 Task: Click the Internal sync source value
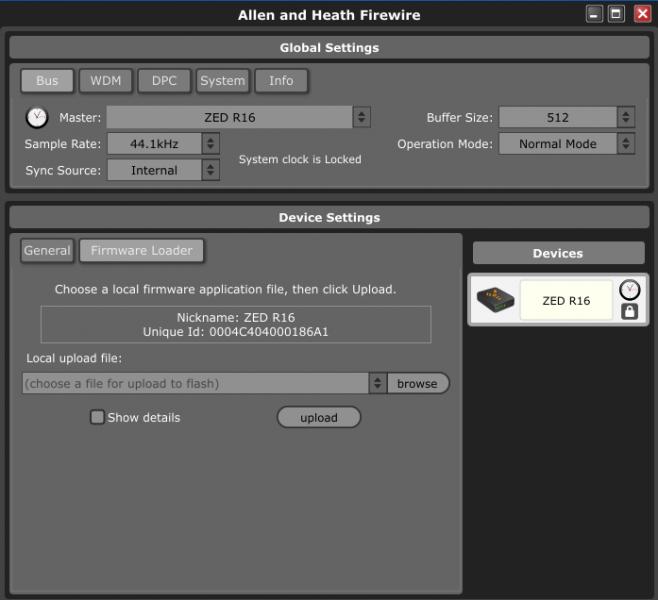[x=154, y=170]
